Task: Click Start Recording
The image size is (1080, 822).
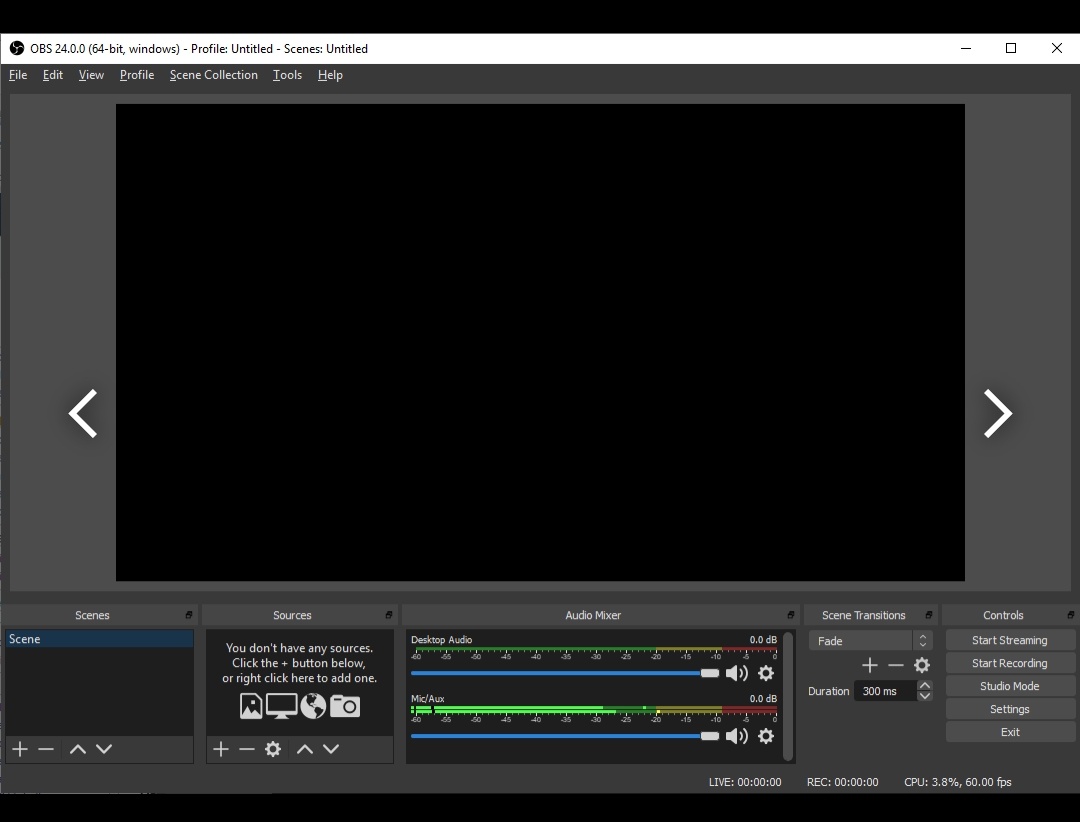Action: [x=1010, y=664]
